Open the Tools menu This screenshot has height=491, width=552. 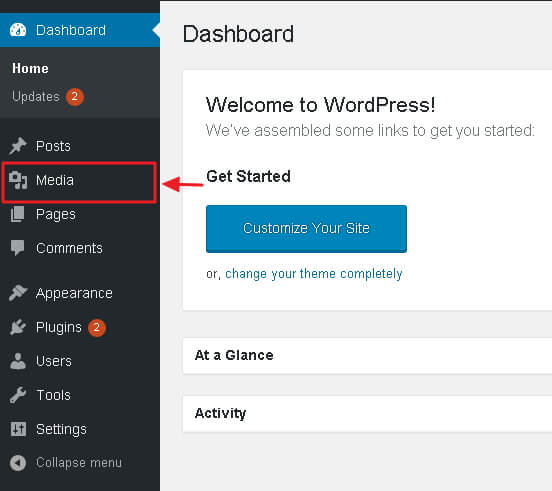tap(80, 395)
